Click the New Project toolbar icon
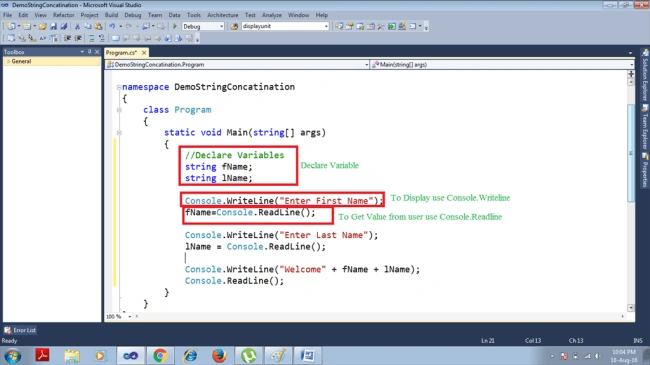650x365 pixels. (x=11, y=26)
